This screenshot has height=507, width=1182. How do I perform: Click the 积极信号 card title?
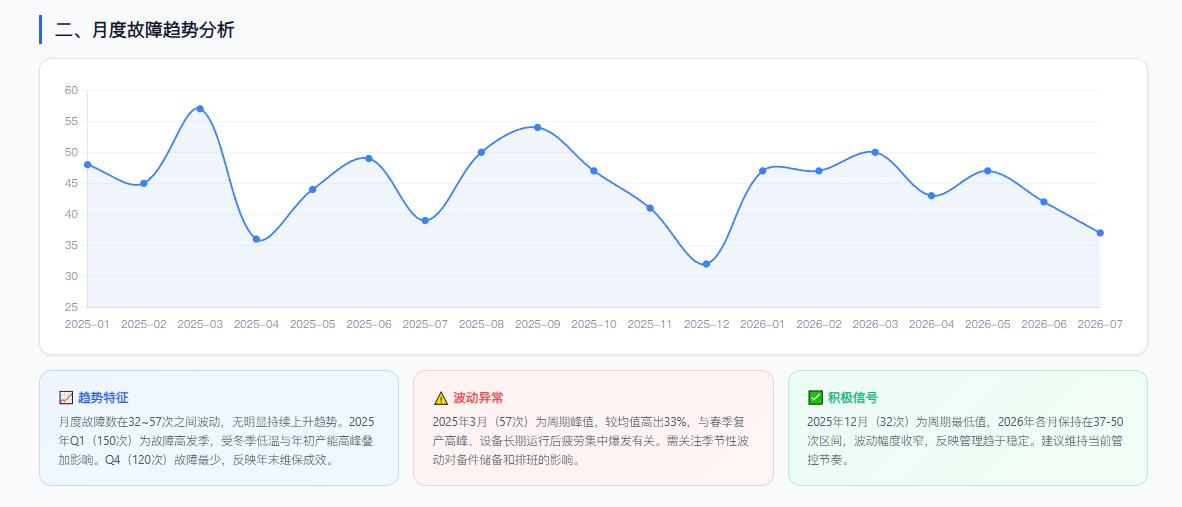[853, 398]
